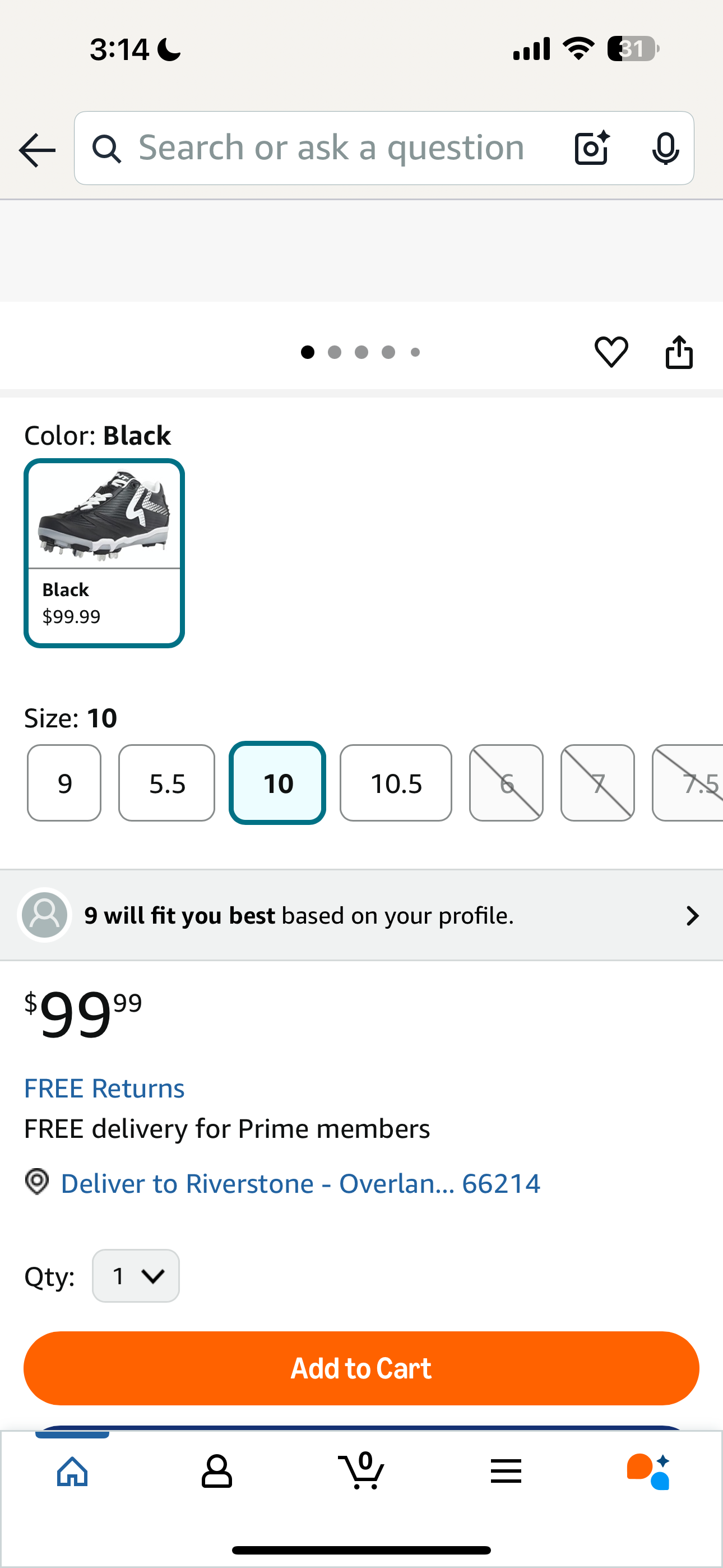Select size 9
This screenshot has height=1568, width=723.
64,783
